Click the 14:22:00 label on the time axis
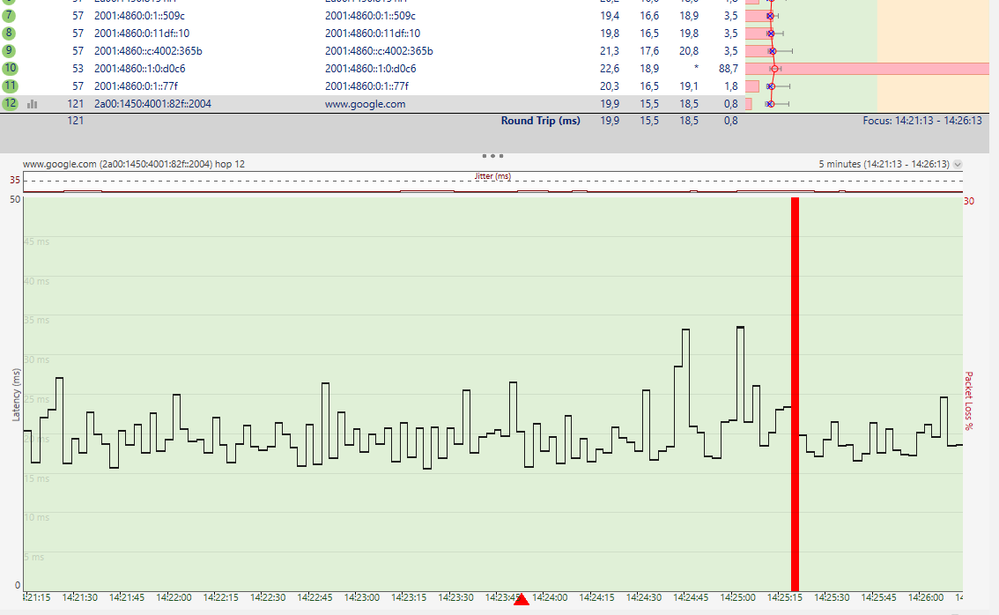999x615 pixels. point(174,598)
